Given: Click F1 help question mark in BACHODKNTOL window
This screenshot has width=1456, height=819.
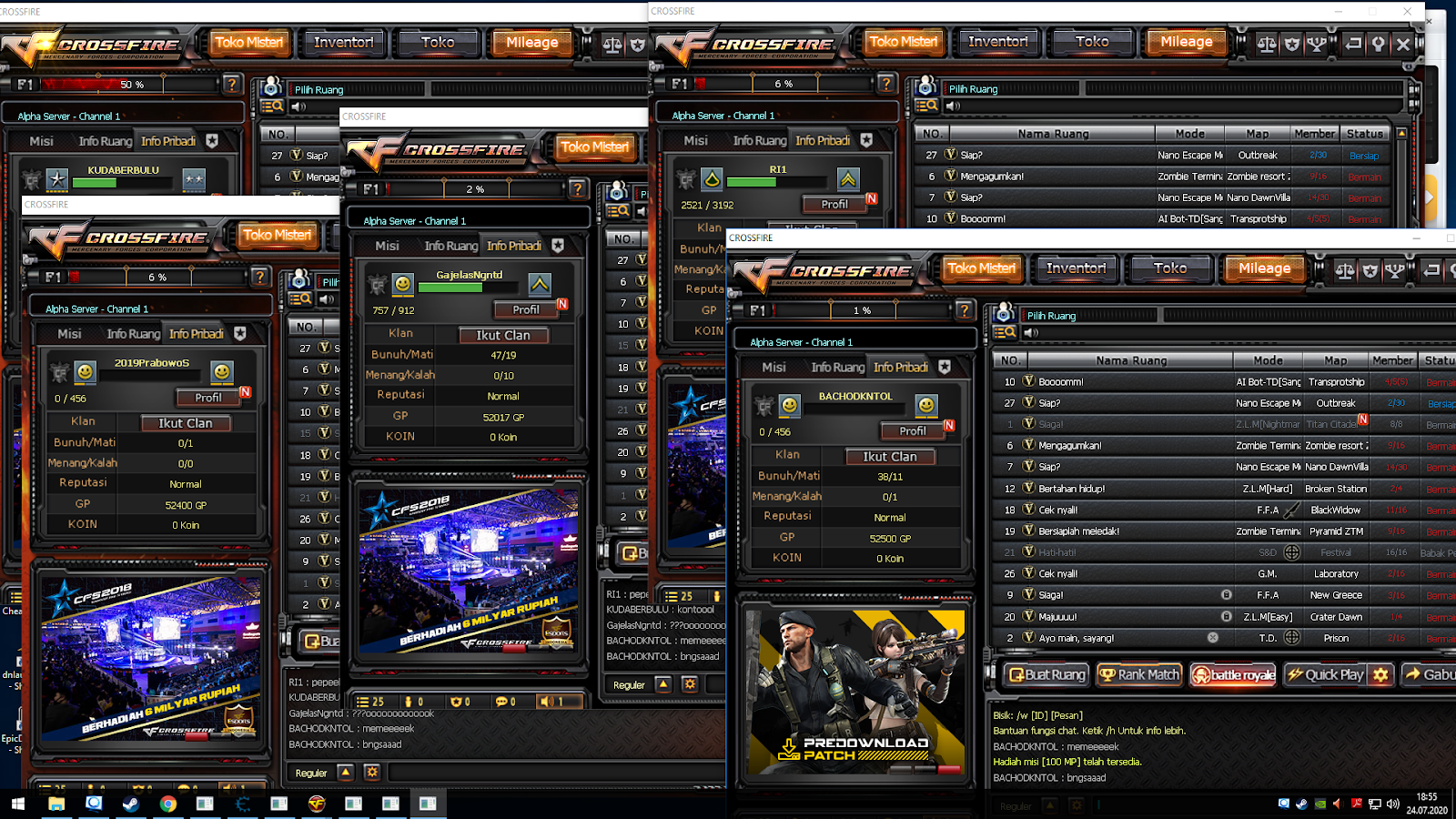Looking at the screenshot, I should click(964, 310).
